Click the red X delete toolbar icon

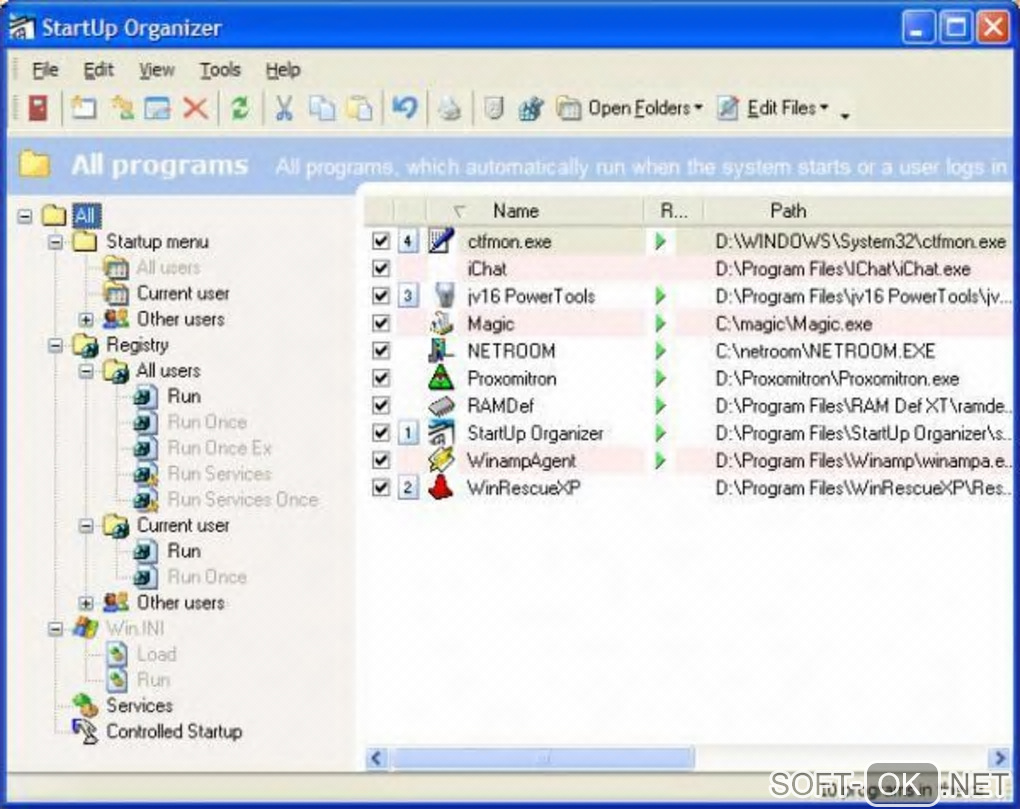click(x=195, y=108)
